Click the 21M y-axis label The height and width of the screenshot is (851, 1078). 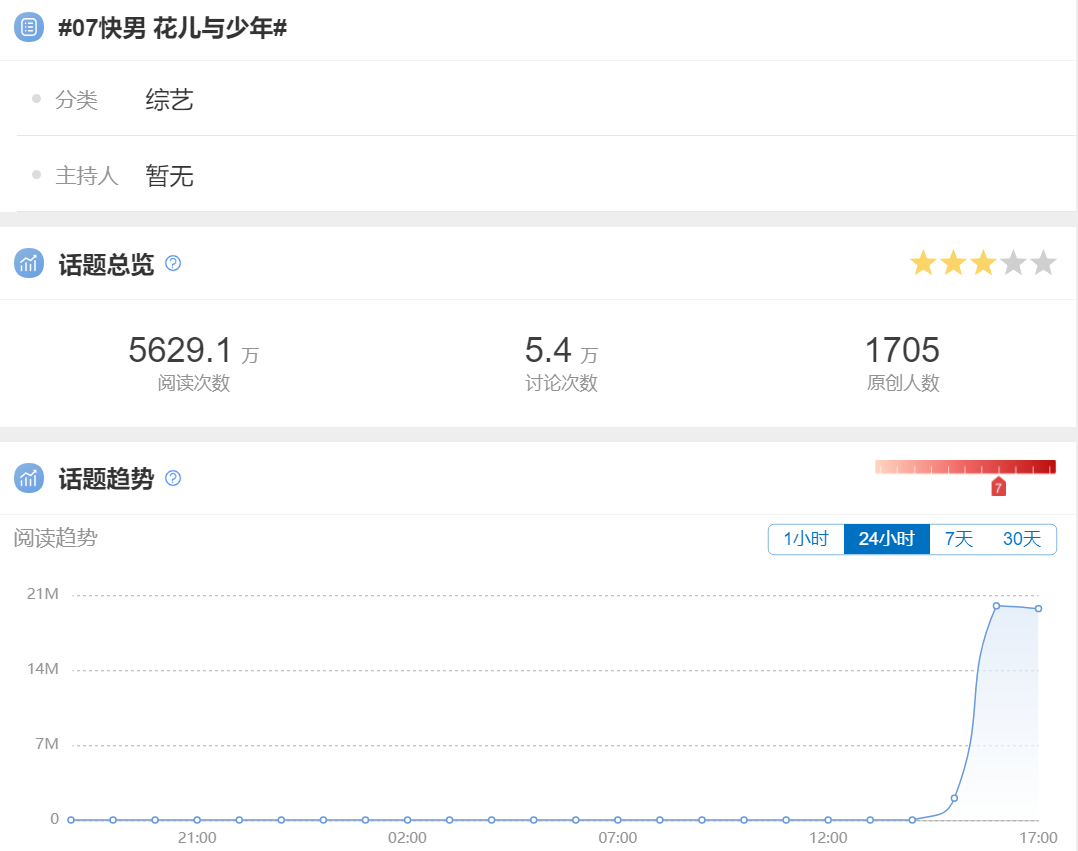(x=43, y=594)
